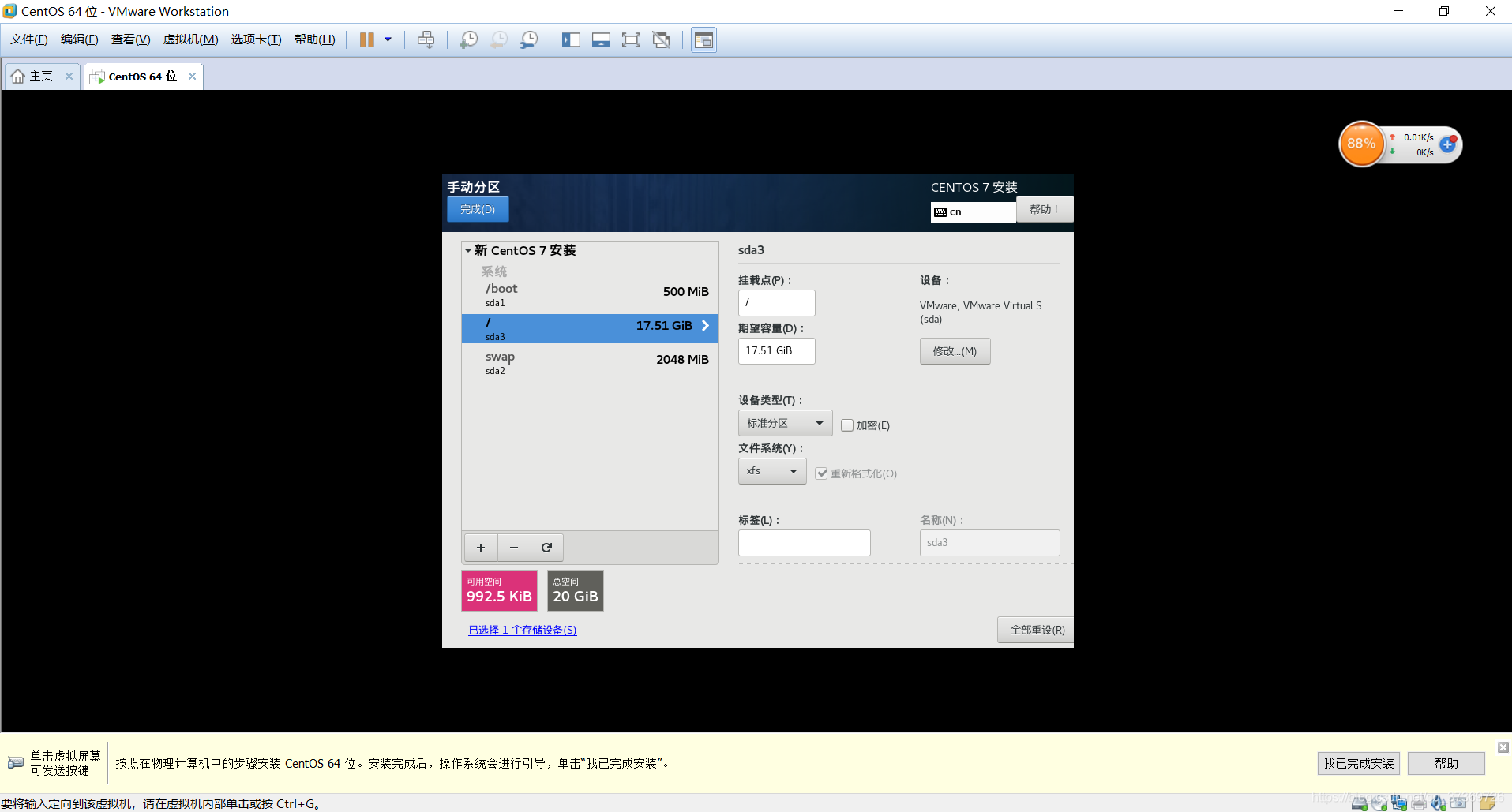Screen dimensions: 1512x812
Task: Click the 标签(L) label field
Action: (x=804, y=543)
